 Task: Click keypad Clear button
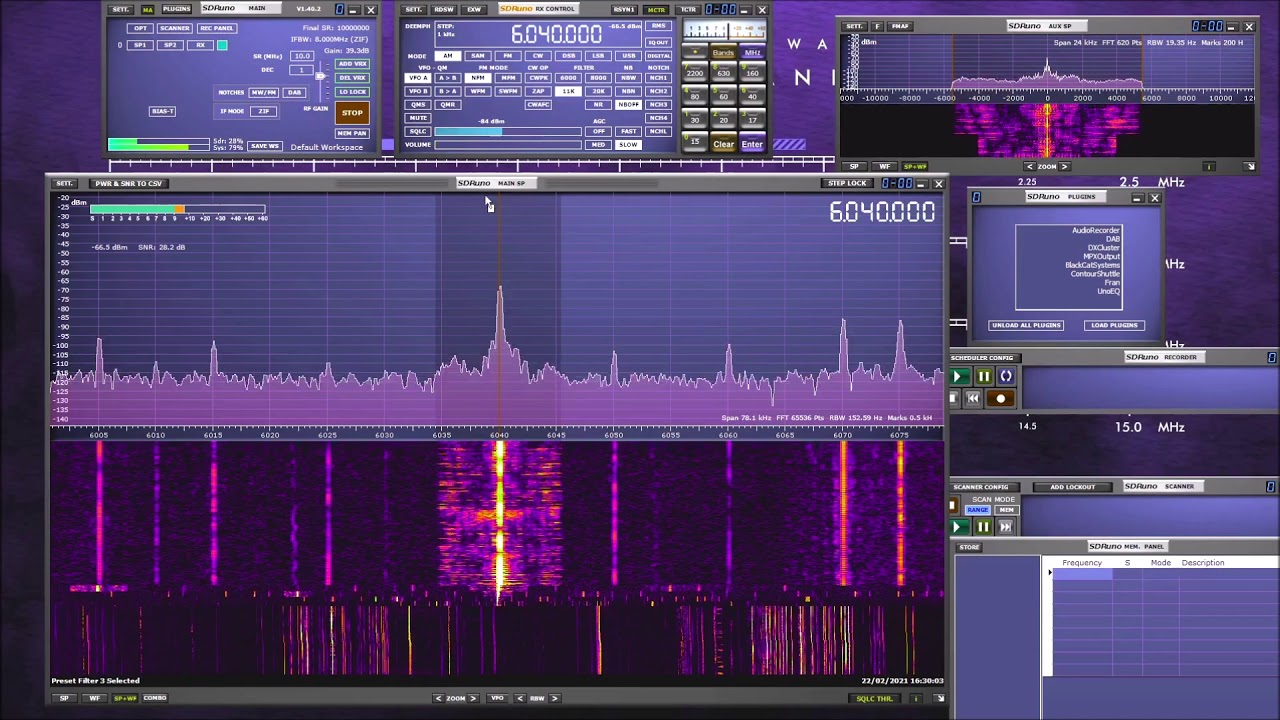723,144
